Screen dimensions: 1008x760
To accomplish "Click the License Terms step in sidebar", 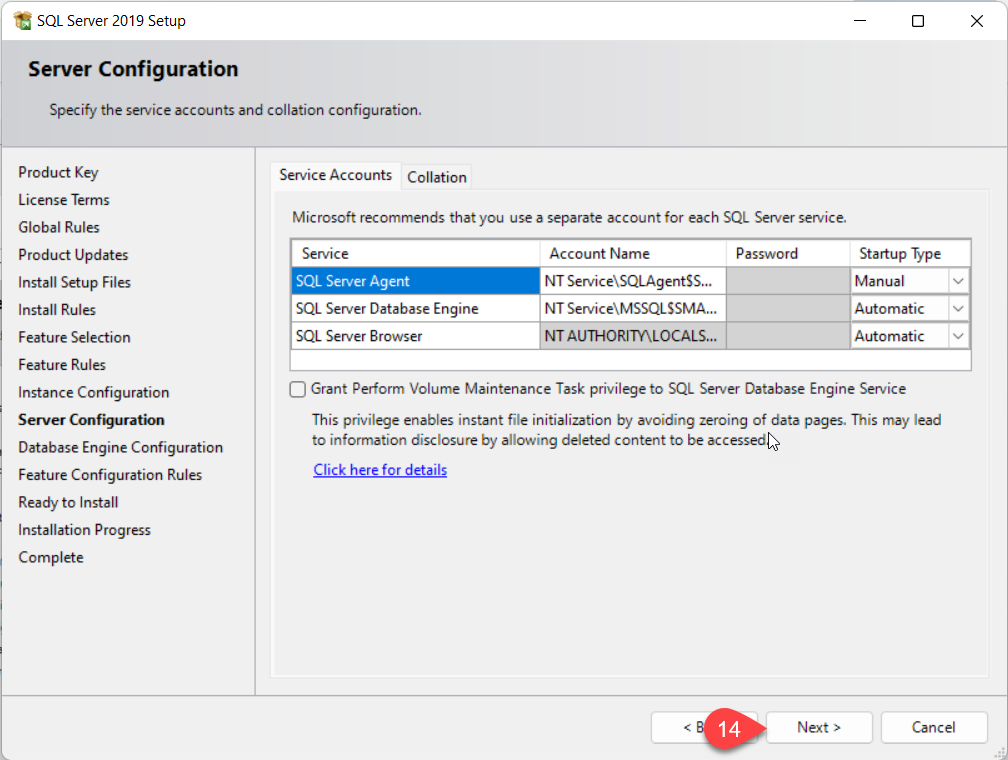I will 64,200.
